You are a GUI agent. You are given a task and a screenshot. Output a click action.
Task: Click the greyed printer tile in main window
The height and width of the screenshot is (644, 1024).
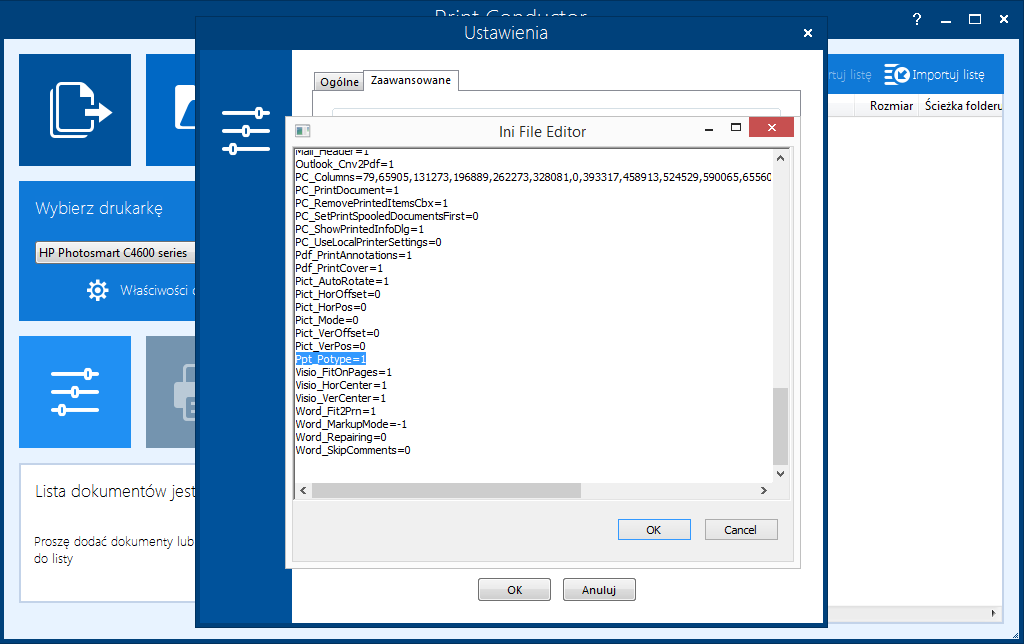(170, 392)
